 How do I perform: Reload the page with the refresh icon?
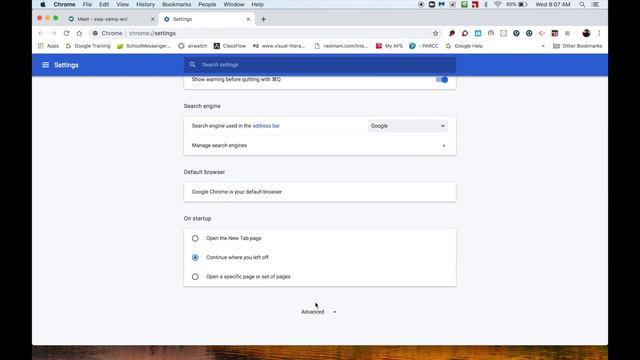[66, 33]
